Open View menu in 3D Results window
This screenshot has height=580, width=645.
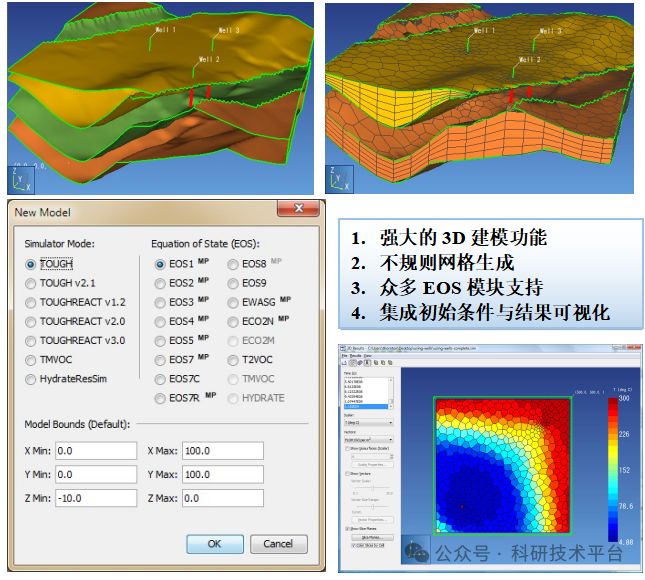pyautogui.click(x=368, y=356)
